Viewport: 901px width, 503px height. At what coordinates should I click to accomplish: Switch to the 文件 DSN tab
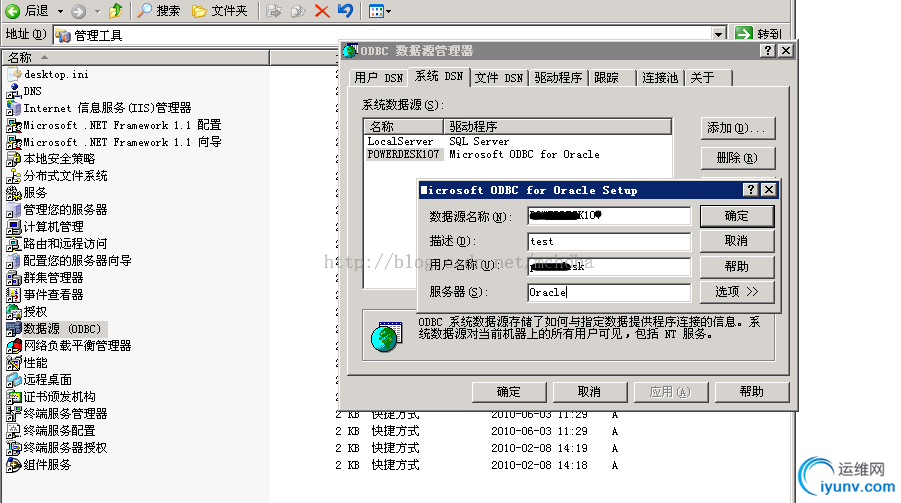[499, 78]
